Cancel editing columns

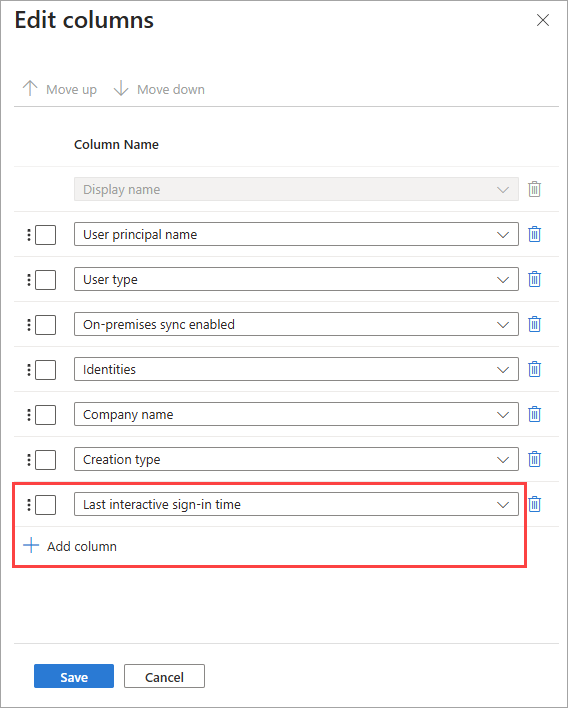click(x=164, y=676)
